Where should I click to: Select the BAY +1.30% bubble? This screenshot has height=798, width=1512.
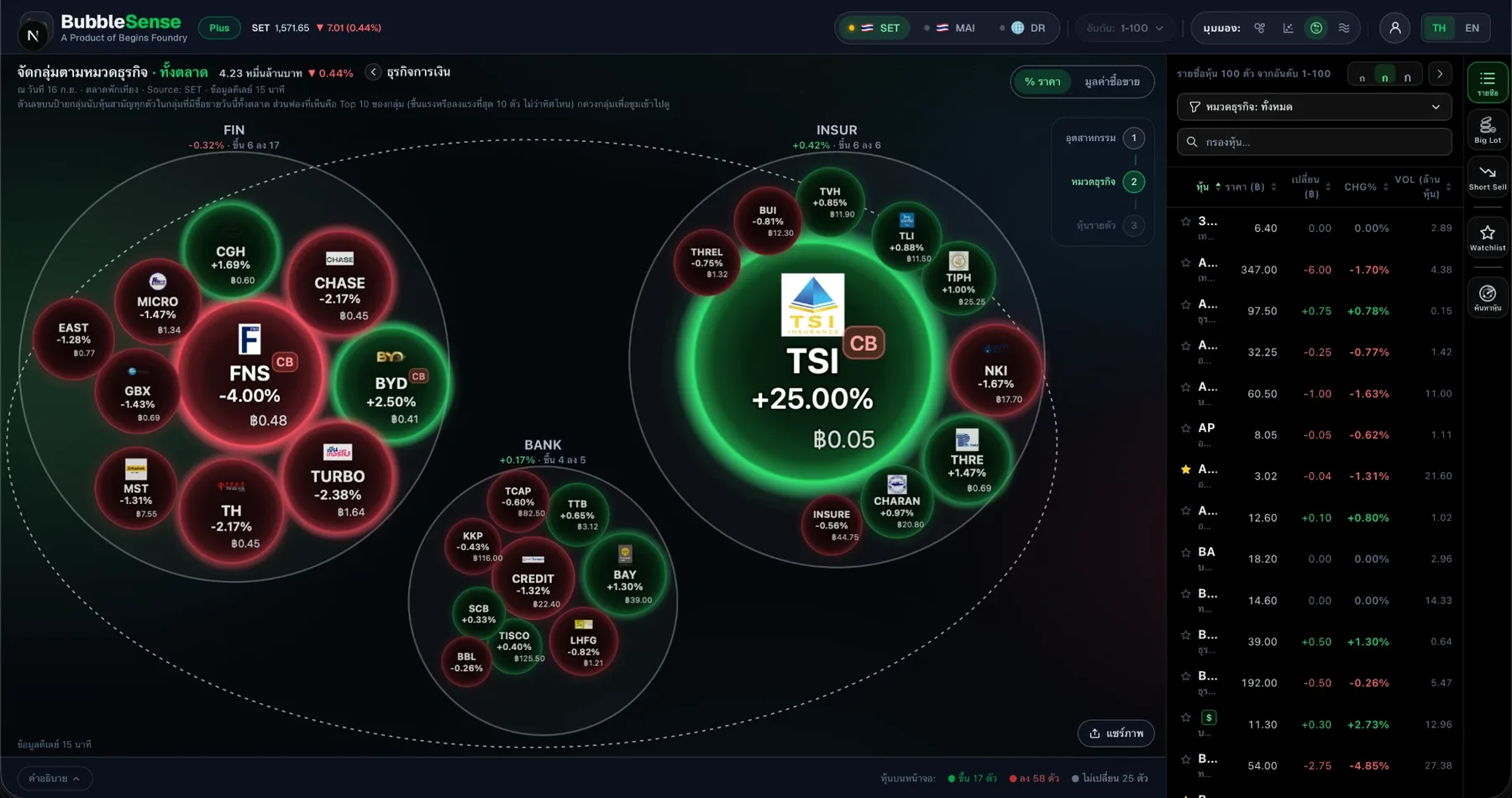pyautogui.click(x=624, y=575)
